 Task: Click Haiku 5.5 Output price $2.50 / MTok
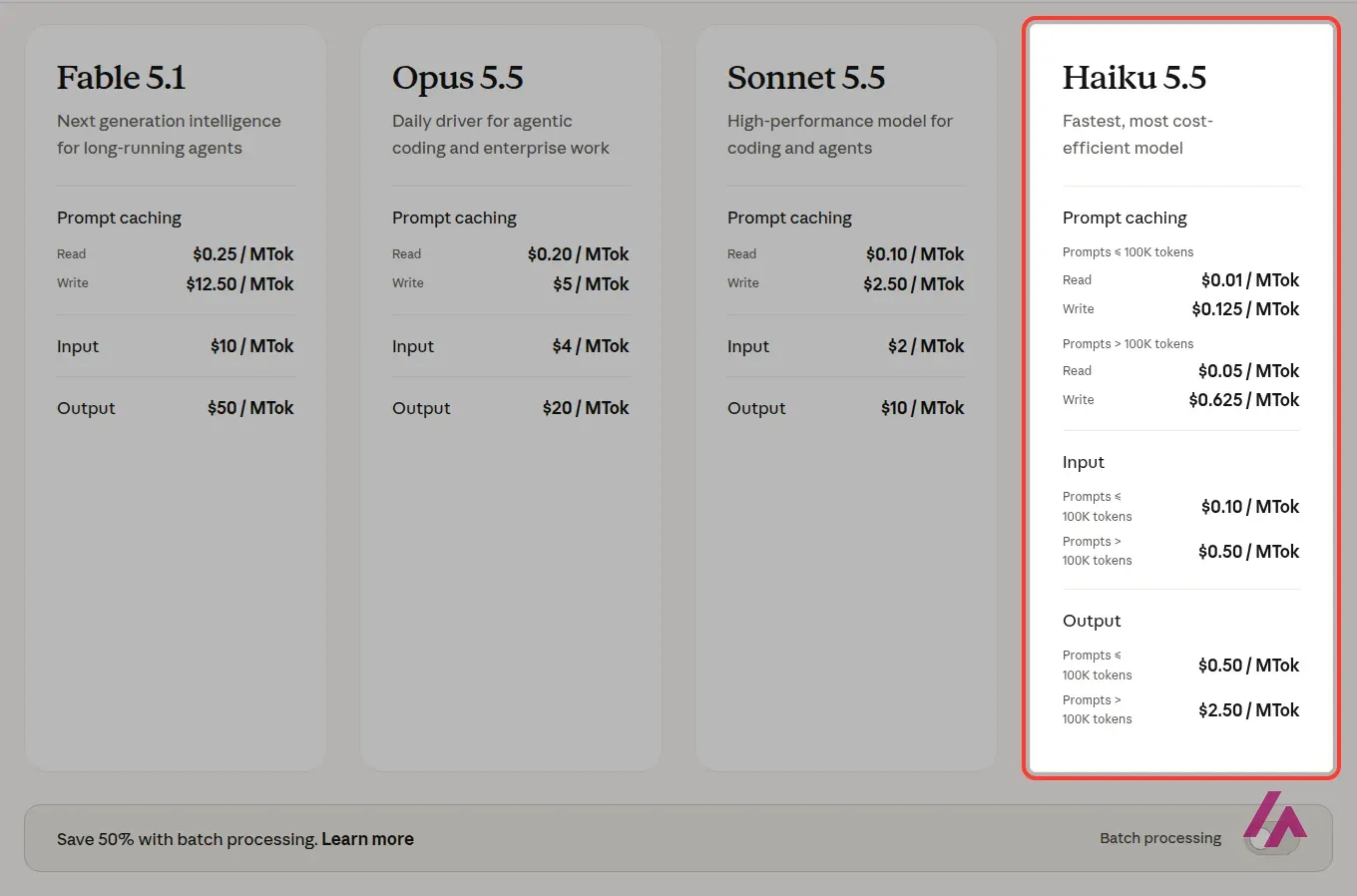[1249, 710]
